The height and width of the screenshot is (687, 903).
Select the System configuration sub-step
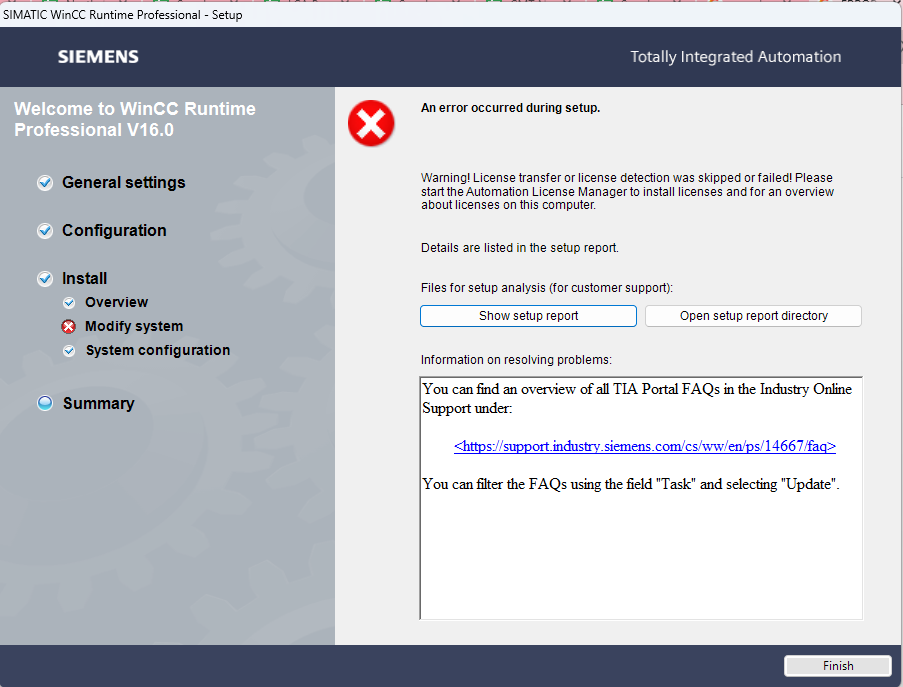(158, 350)
